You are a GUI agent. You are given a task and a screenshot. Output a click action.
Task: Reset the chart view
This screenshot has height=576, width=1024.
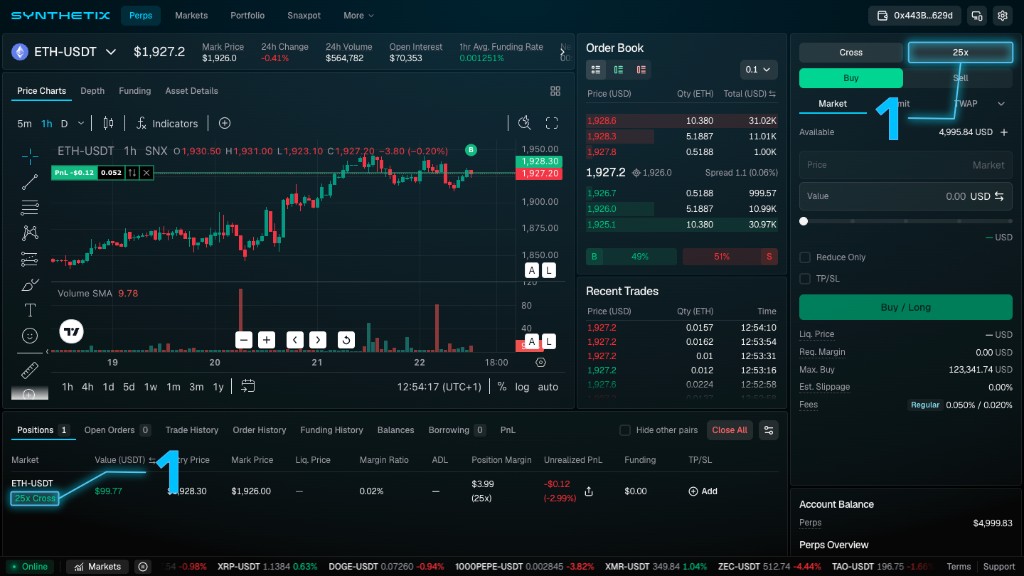[346, 340]
